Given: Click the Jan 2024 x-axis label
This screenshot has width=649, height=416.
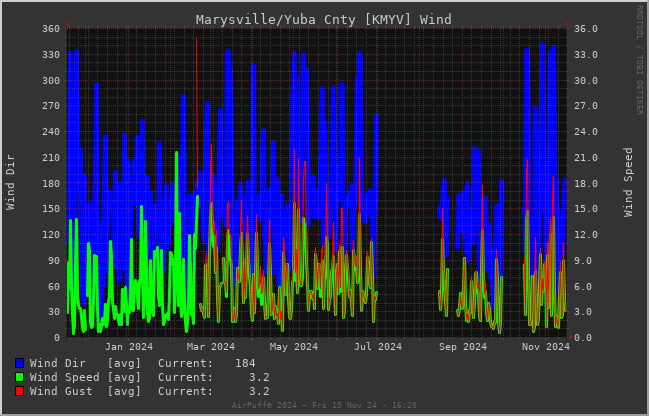Looking at the screenshot, I should point(129,347).
